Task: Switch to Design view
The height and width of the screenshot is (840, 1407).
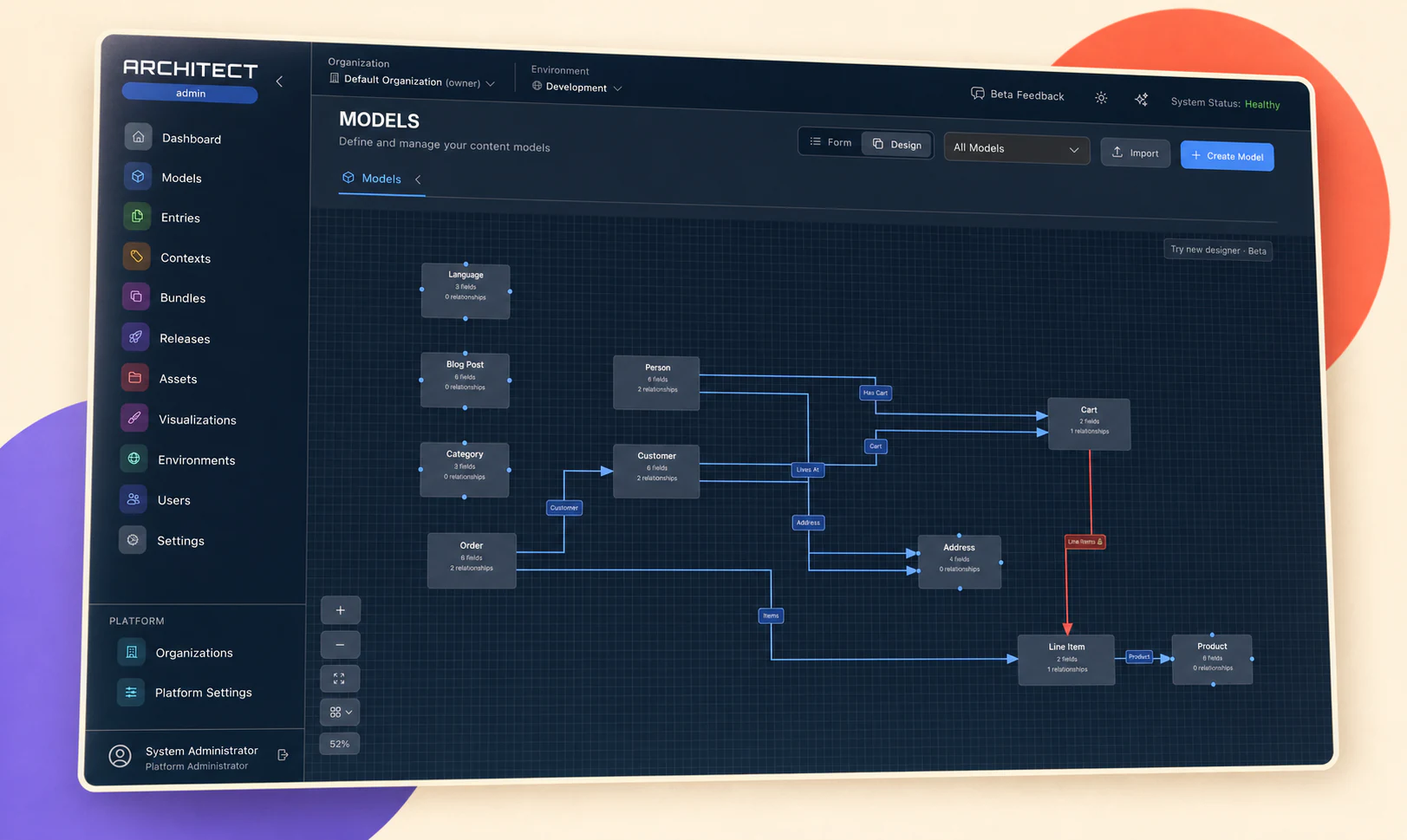Action: [897, 144]
